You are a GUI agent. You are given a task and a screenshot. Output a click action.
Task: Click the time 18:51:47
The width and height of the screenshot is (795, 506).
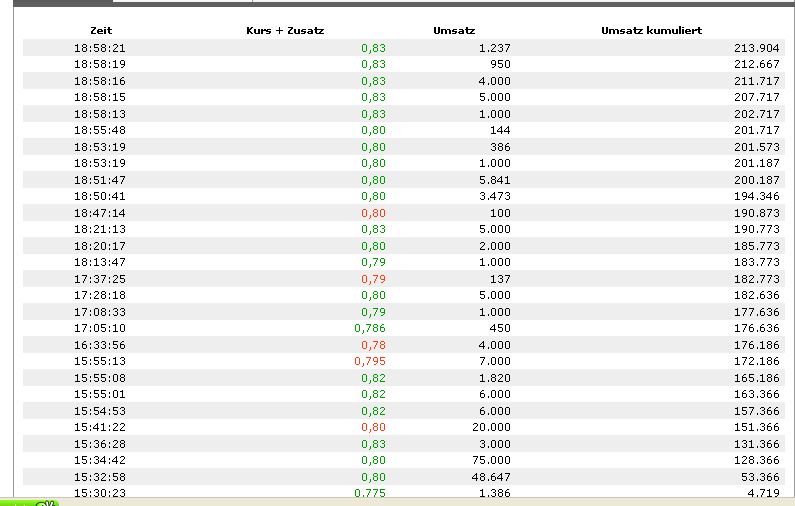coord(100,179)
